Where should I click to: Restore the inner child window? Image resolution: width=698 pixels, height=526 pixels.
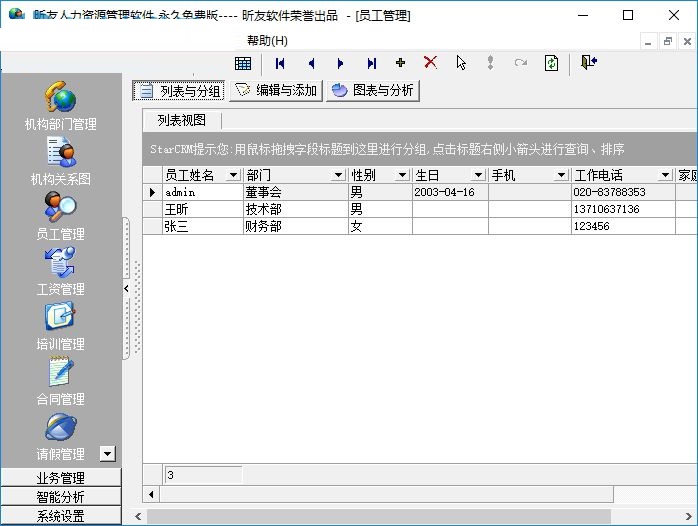coord(668,42)
